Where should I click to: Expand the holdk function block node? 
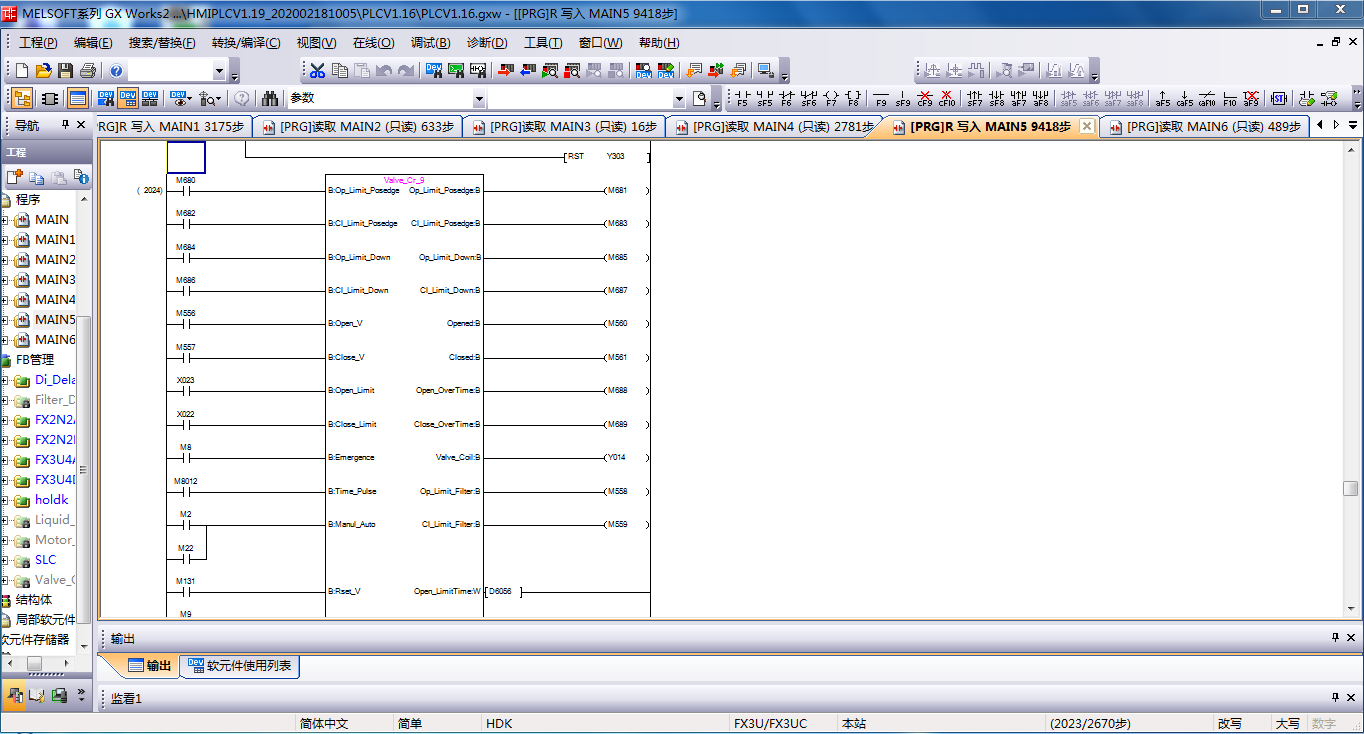click(5, 500)
